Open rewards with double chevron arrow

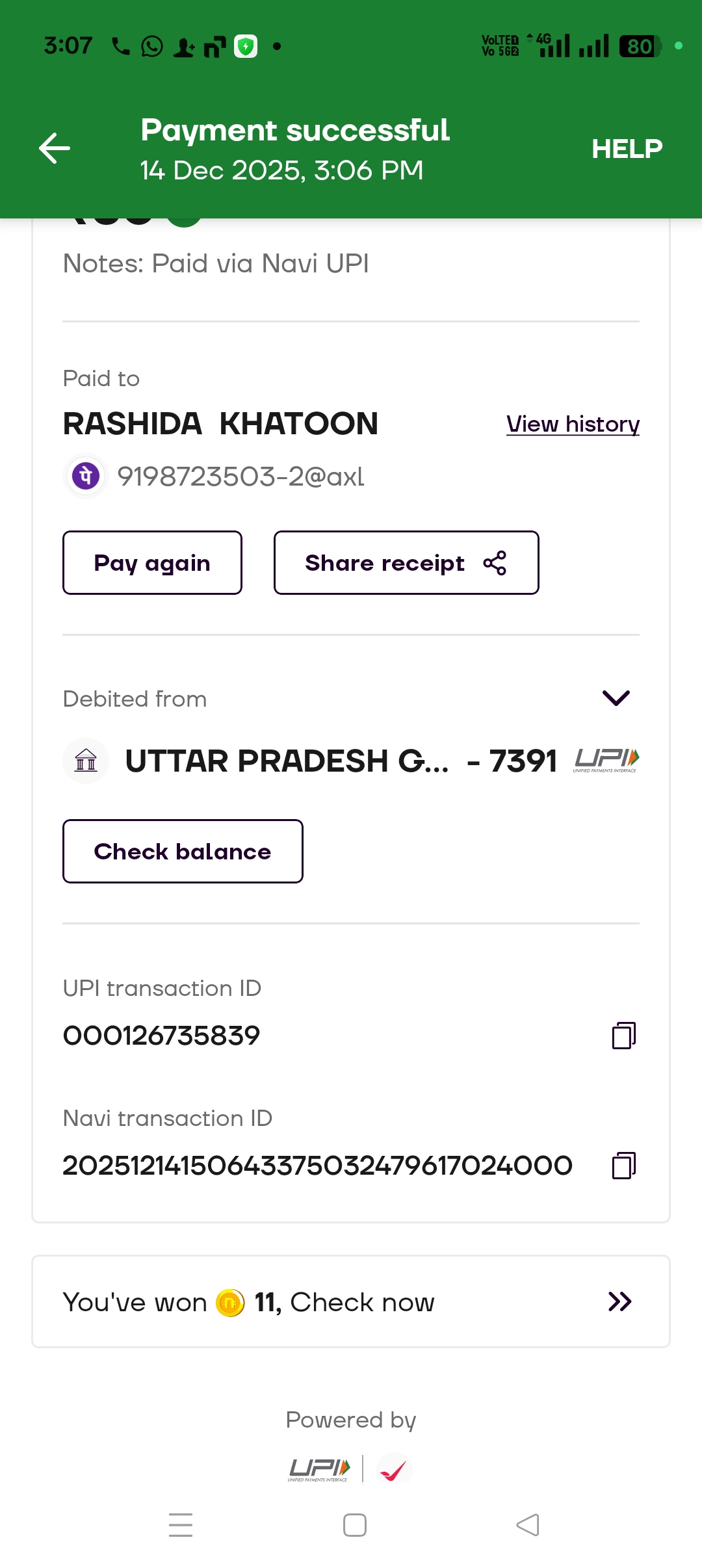point(619,1301)
